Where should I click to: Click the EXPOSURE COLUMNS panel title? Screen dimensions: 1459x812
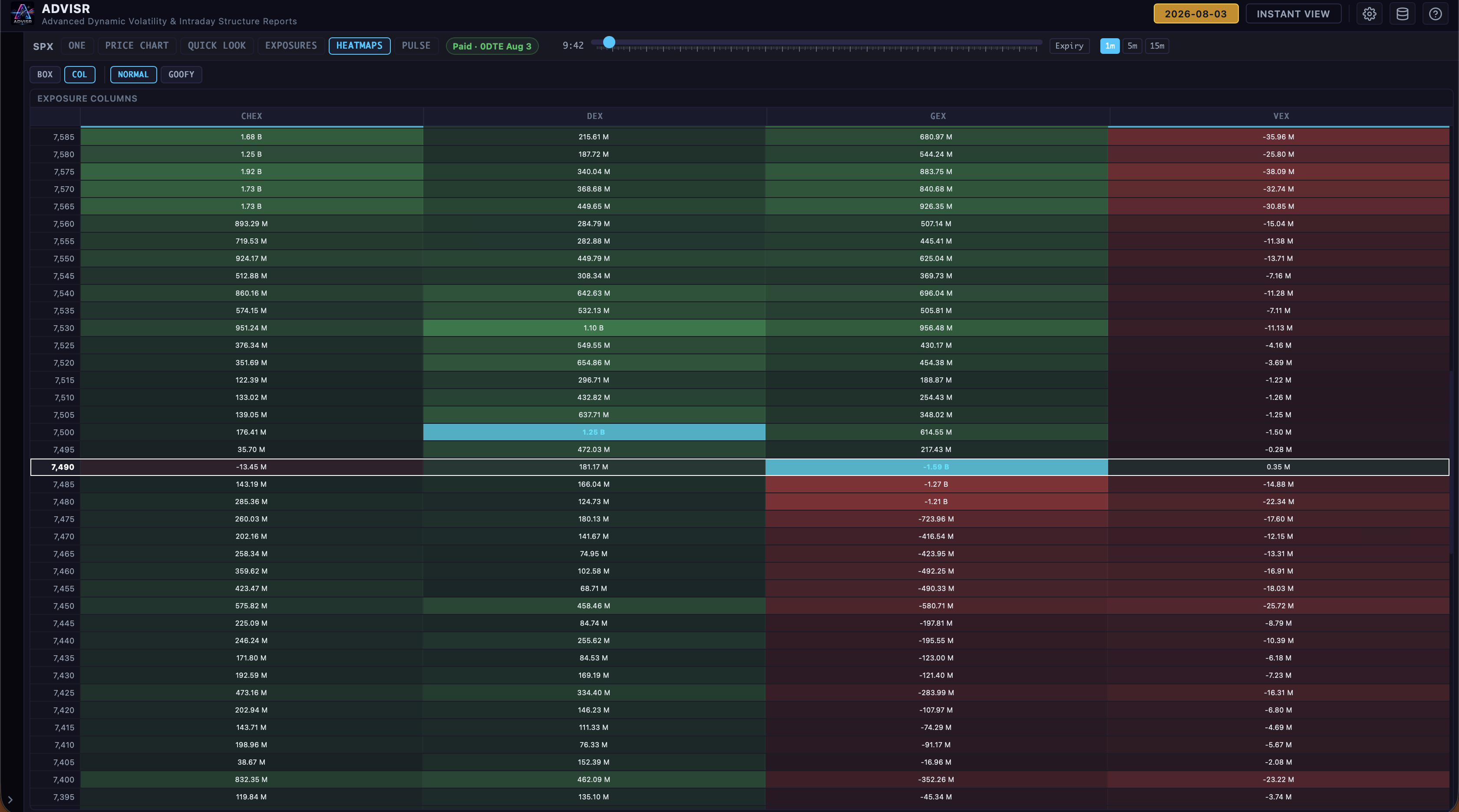click(87, 99)
